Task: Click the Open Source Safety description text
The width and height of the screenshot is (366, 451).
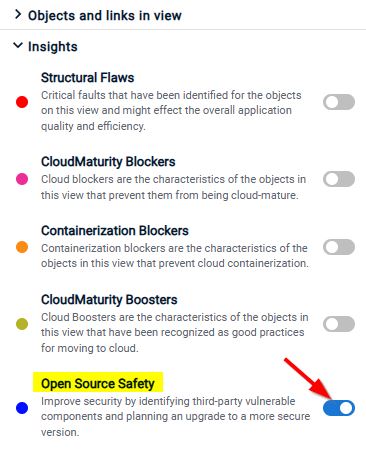Action: (175, 417)
